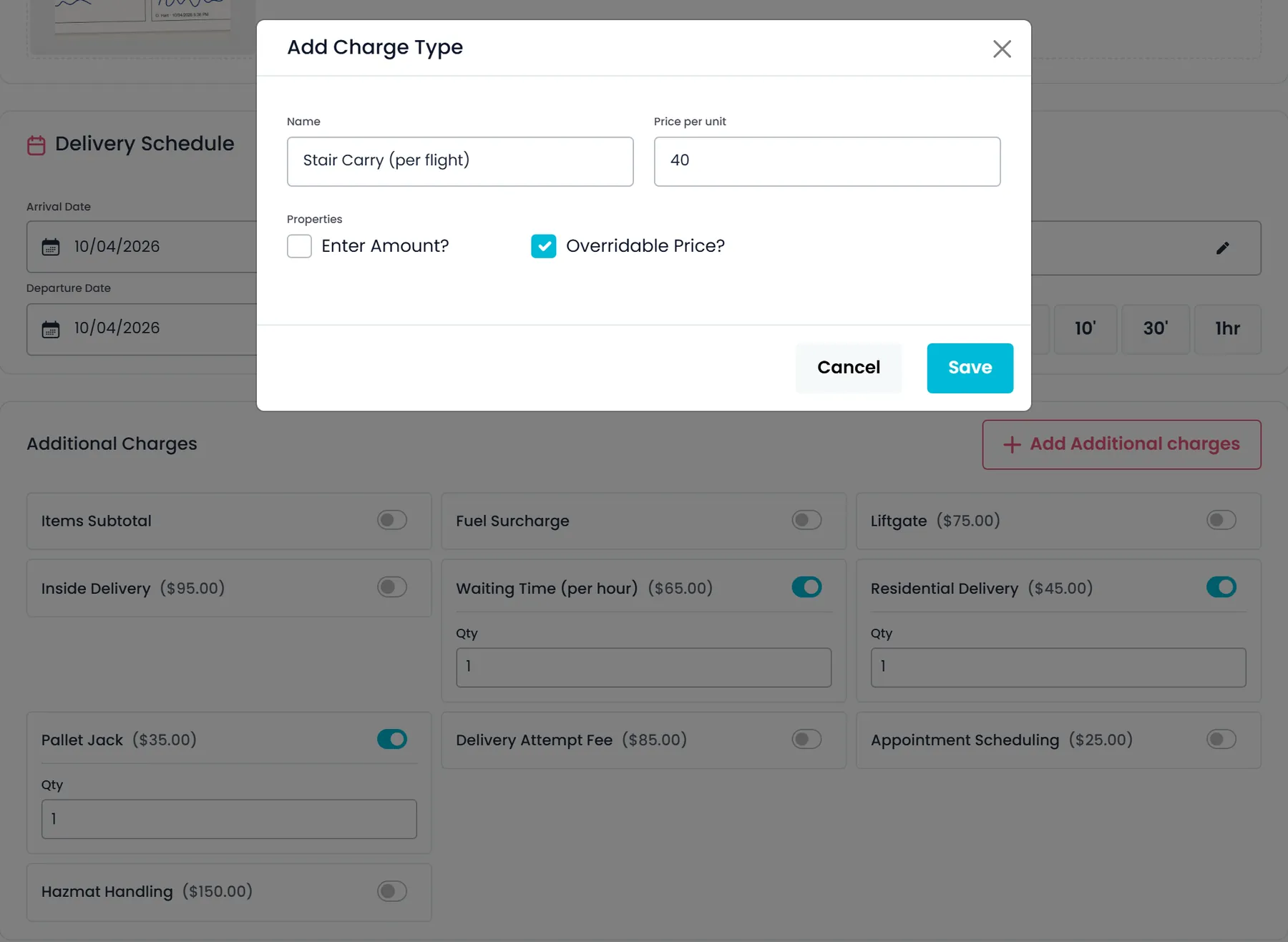The height and width of the screenshot is (942, 1288).
Task: Focus the charge Name input field
Action: click(460, 162)
